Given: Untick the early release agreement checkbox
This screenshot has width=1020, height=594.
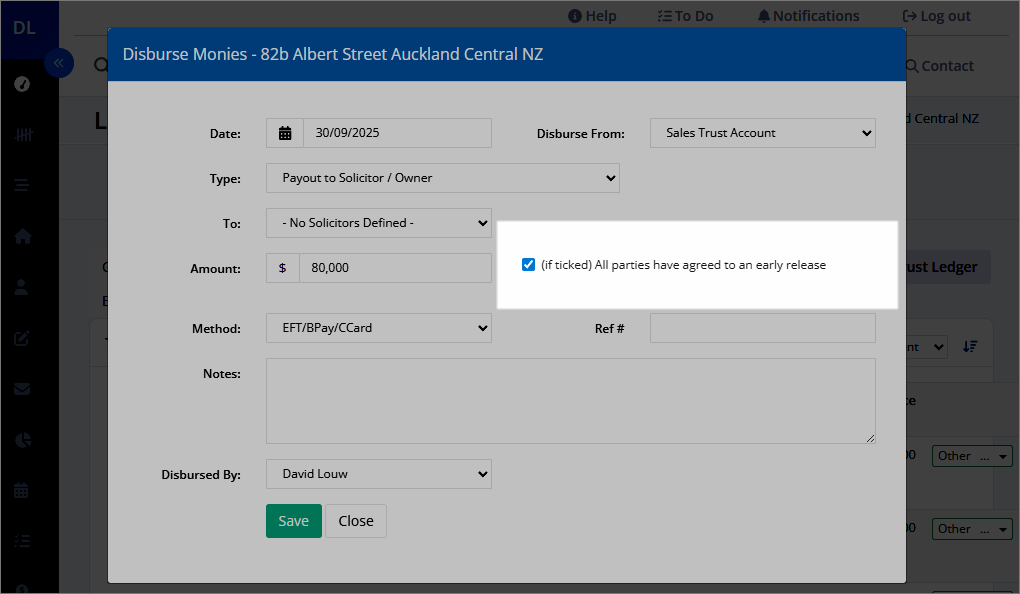Looking at the screenshot, I should (528, 265).
